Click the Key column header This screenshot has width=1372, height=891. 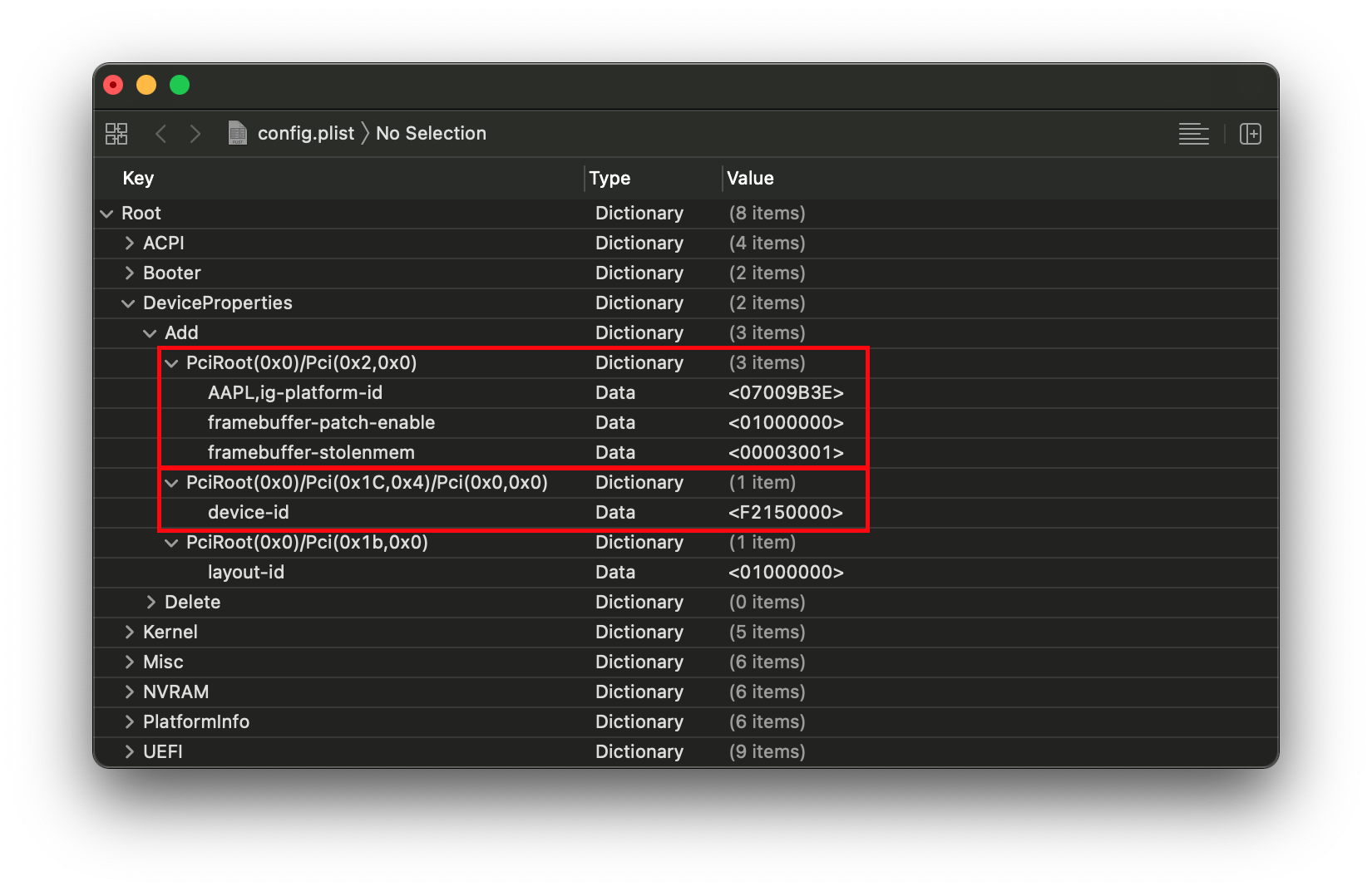click(138, 179)
